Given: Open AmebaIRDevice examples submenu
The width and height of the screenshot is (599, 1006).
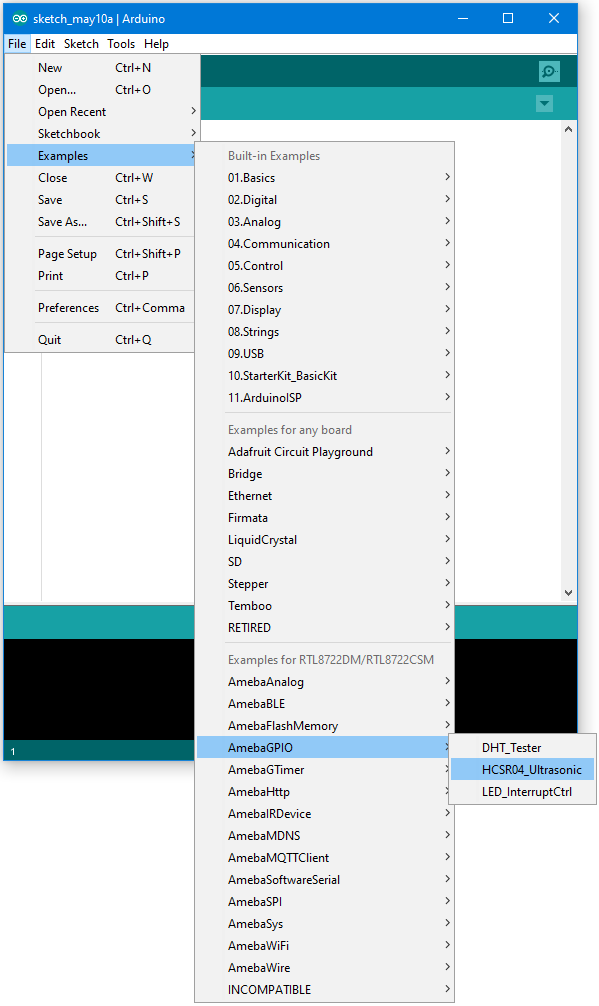Looking at the screenshot, I should click(x=325, y=814).
